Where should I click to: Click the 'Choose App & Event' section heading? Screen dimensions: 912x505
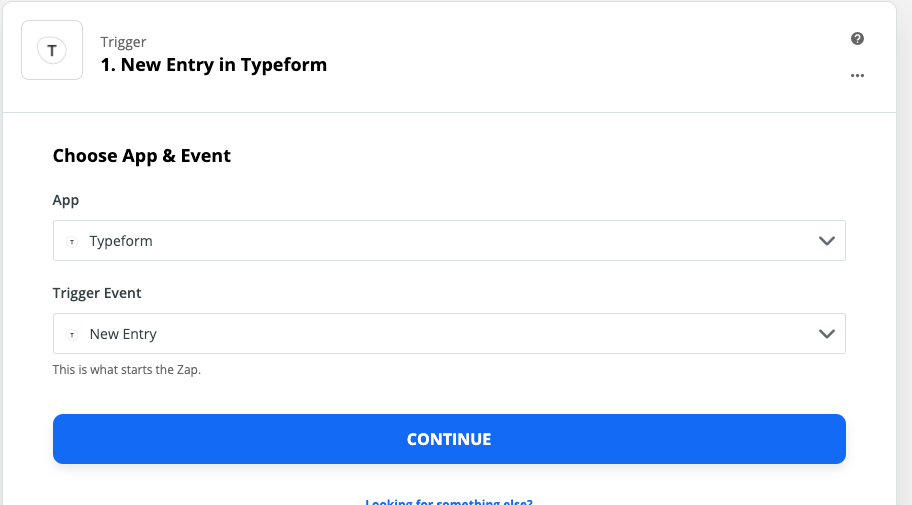(x=142, y=156)
